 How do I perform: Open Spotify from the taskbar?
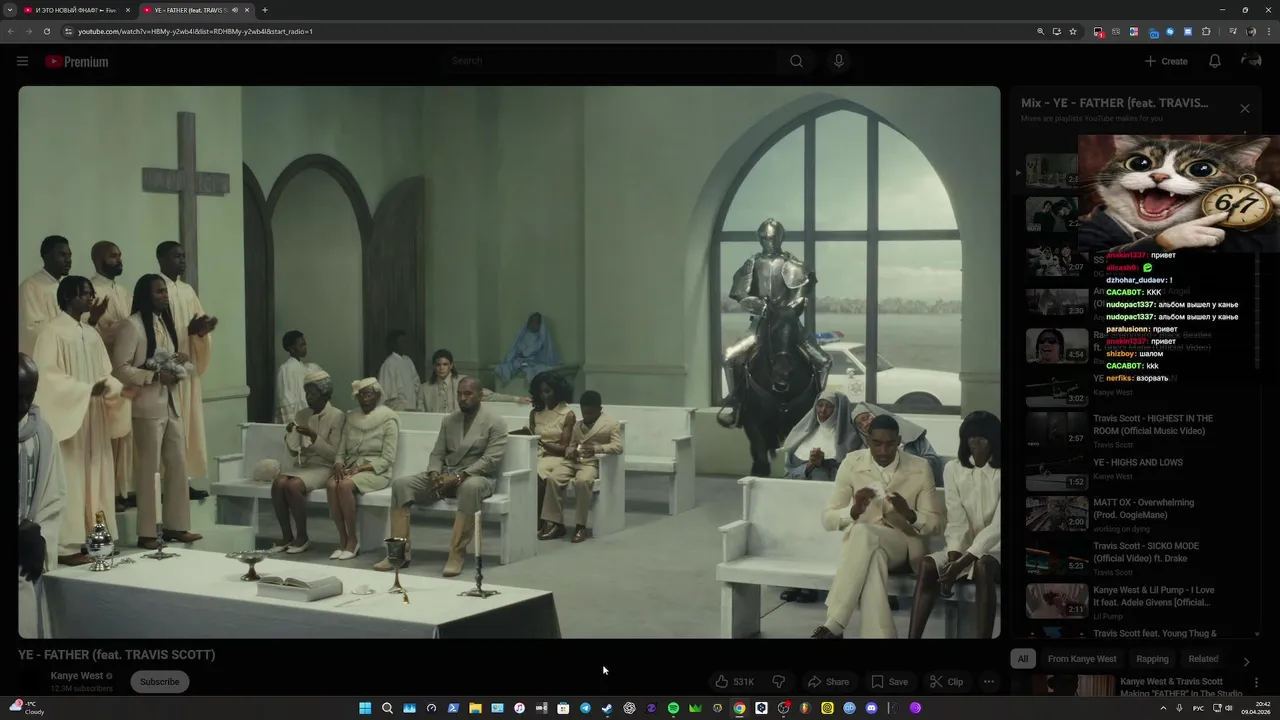[673, 708]
